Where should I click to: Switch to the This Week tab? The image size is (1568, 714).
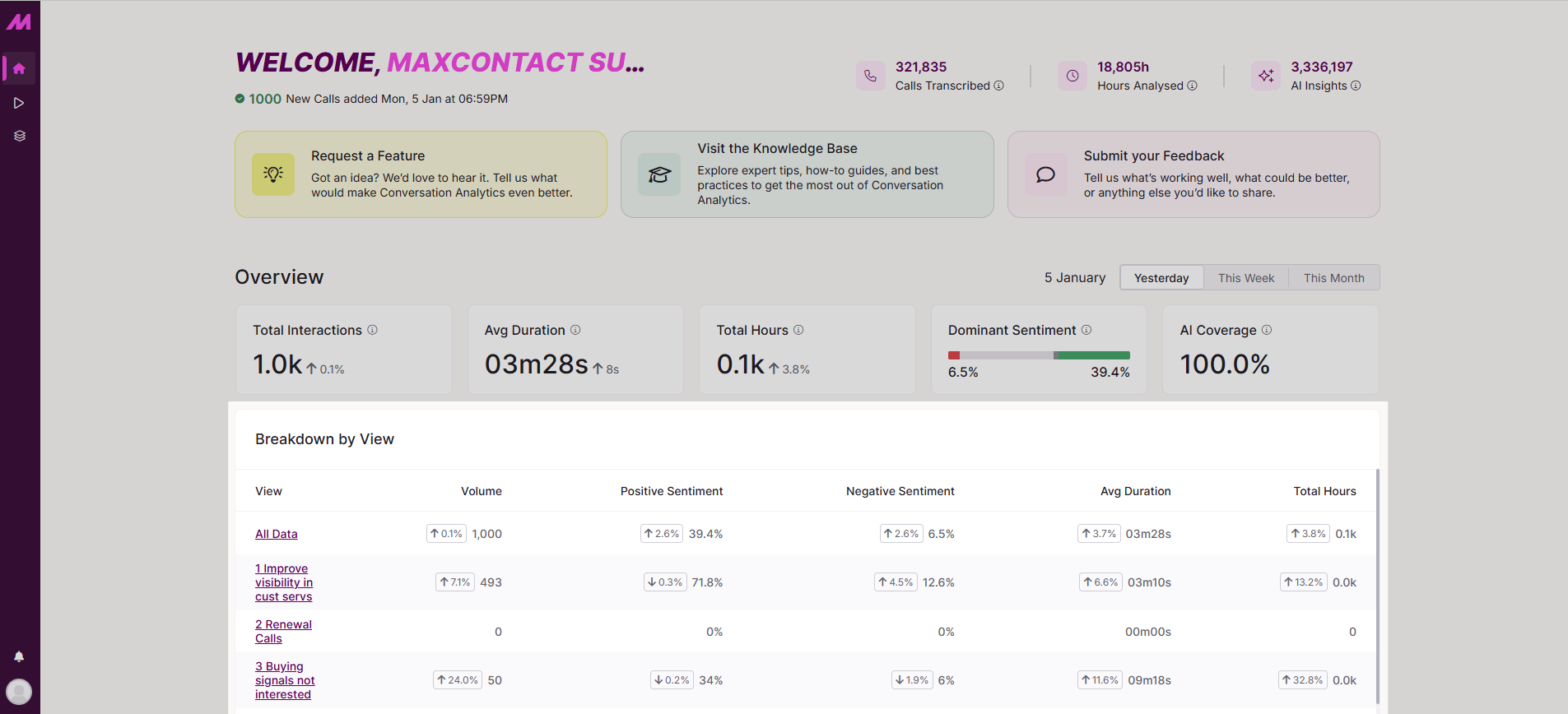1246,278
